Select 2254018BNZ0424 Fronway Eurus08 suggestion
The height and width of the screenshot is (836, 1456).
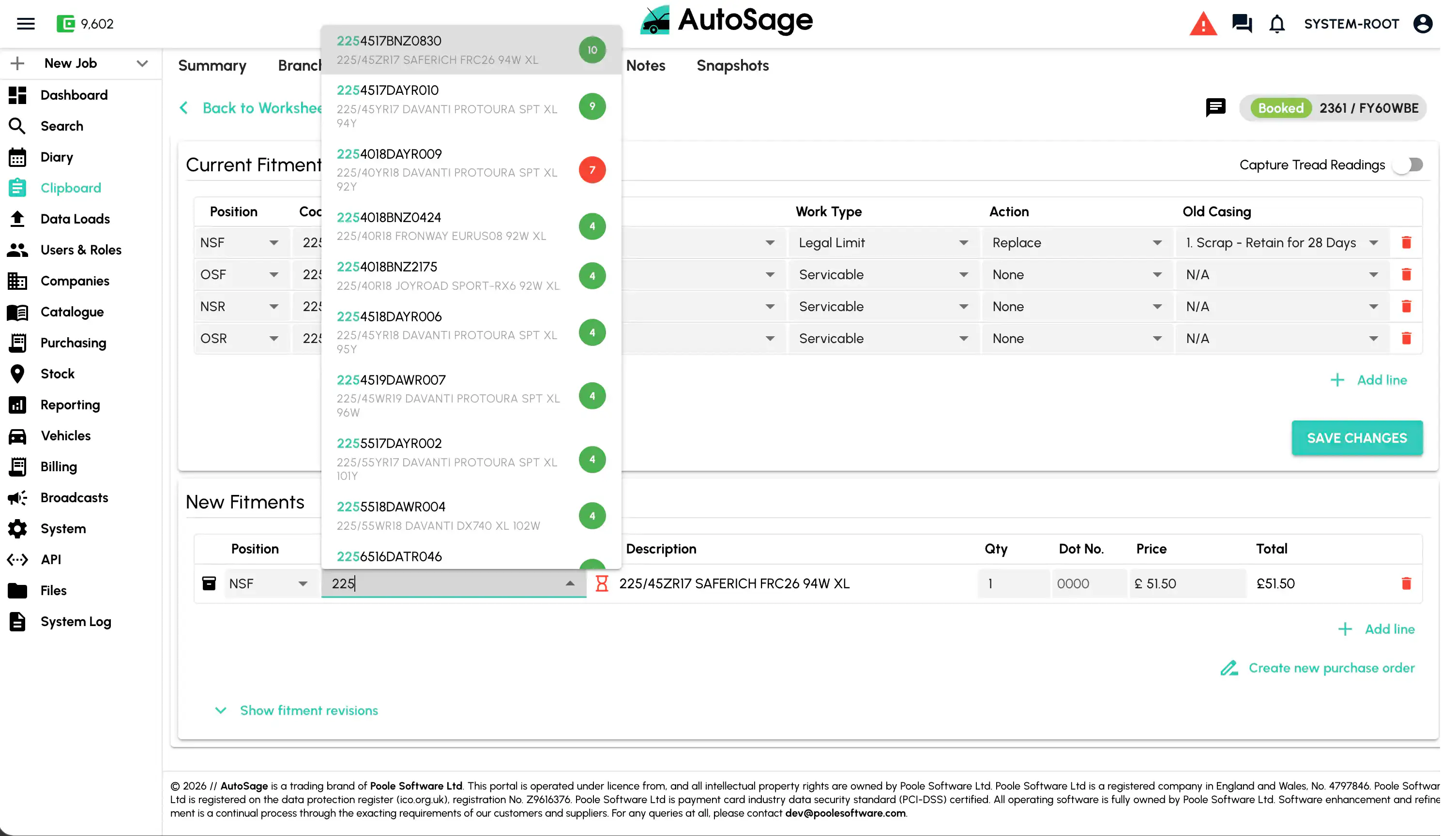click(x=471, y=226)
